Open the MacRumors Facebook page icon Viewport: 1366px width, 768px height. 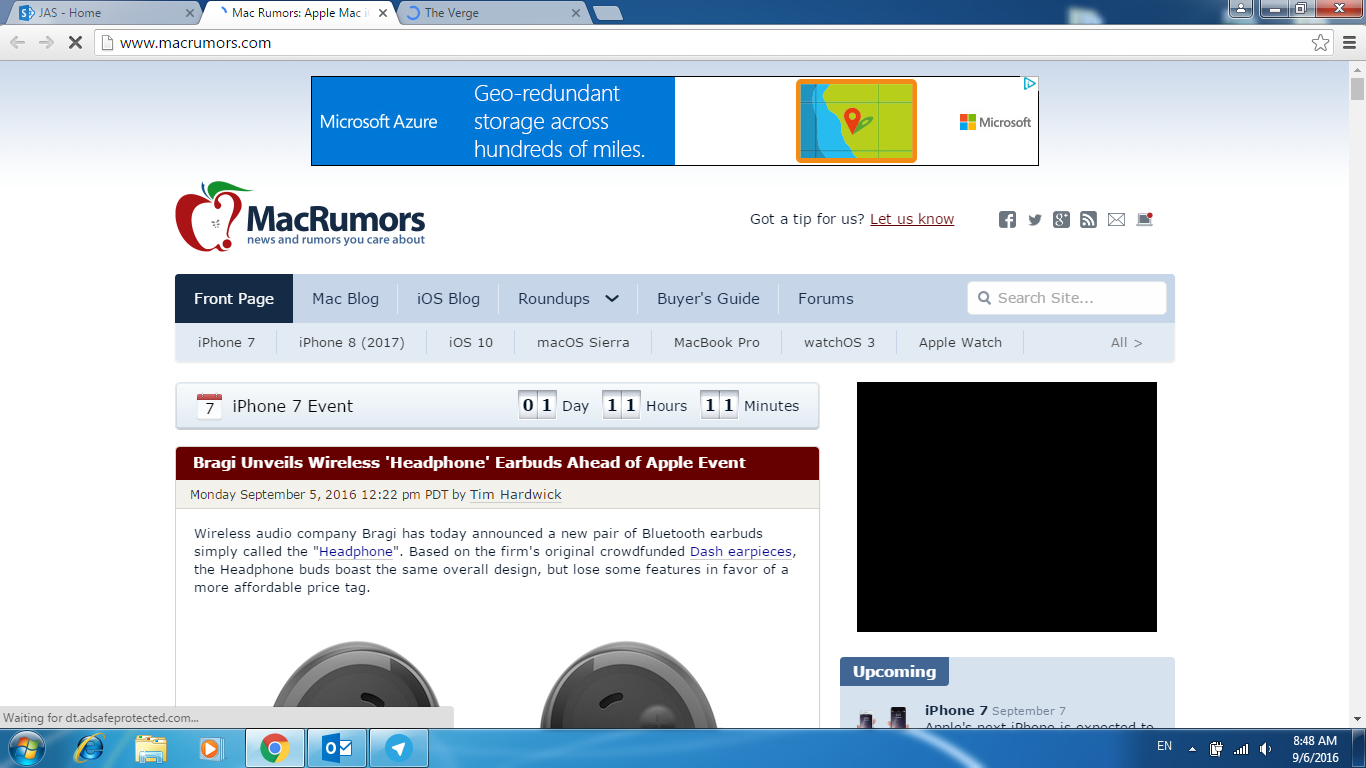pyautogui.click(x=1007, y=219)
